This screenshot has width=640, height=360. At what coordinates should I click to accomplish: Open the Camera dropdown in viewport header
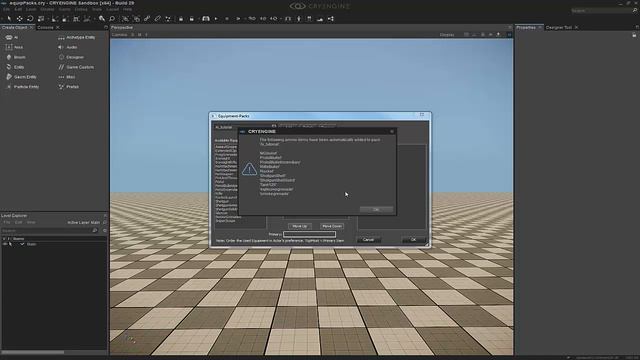[119, 35]
